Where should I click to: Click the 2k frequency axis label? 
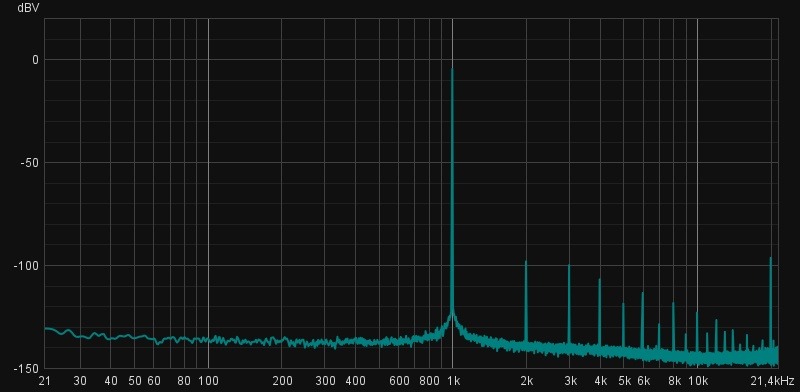tap(527, 381)
